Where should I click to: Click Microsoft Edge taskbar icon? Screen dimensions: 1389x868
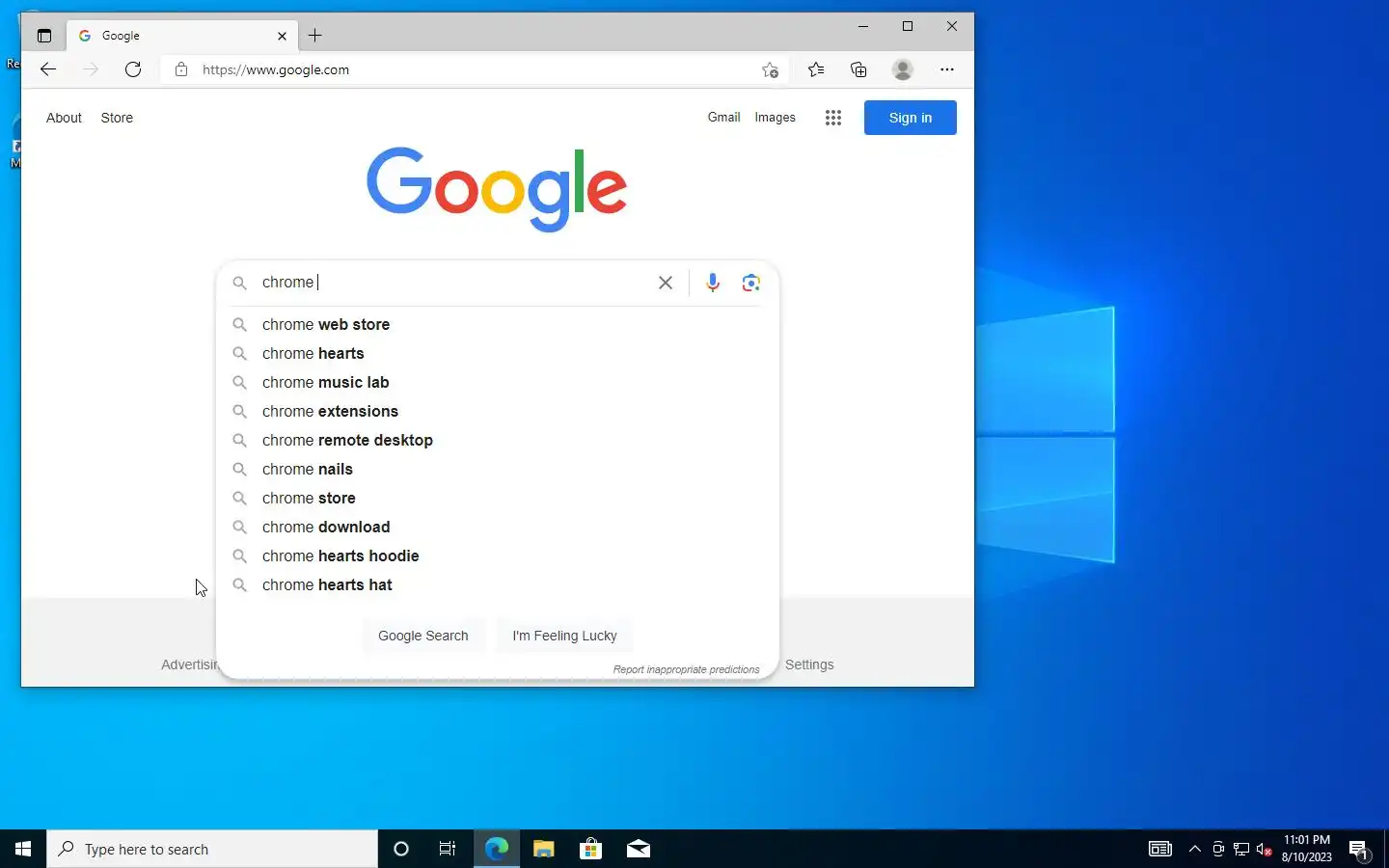497,849
